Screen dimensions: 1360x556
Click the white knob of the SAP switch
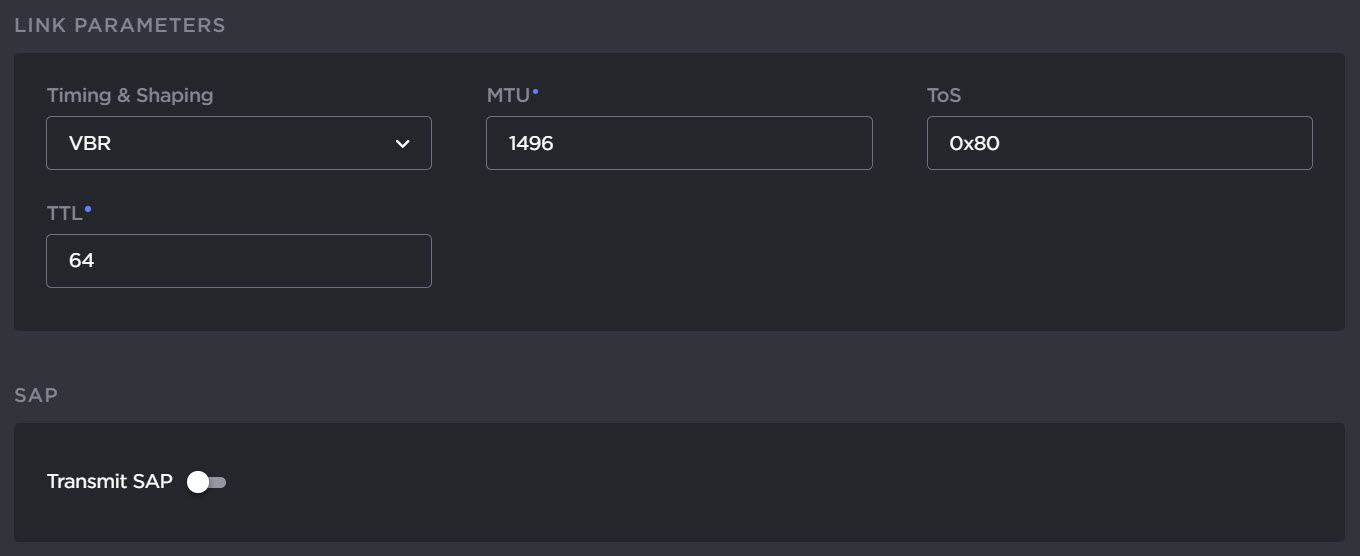point(198,482)
